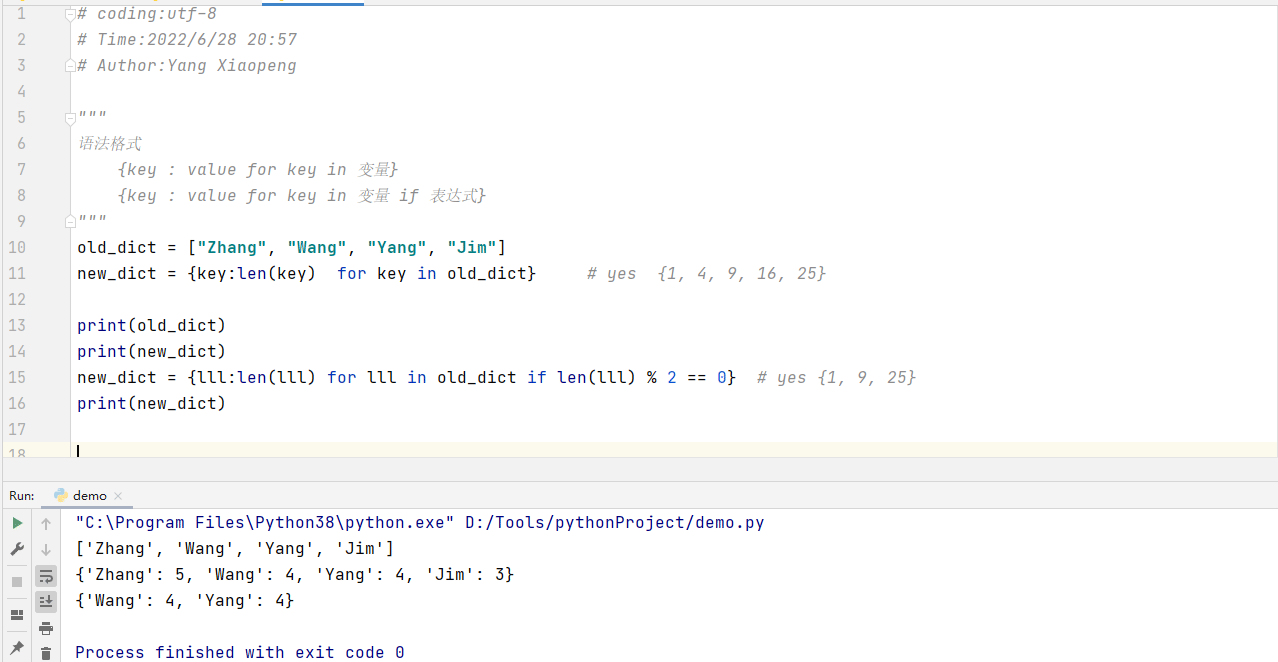Select the demo run tab
This screenshot has height=662, width=1278.
click(89, 495)
